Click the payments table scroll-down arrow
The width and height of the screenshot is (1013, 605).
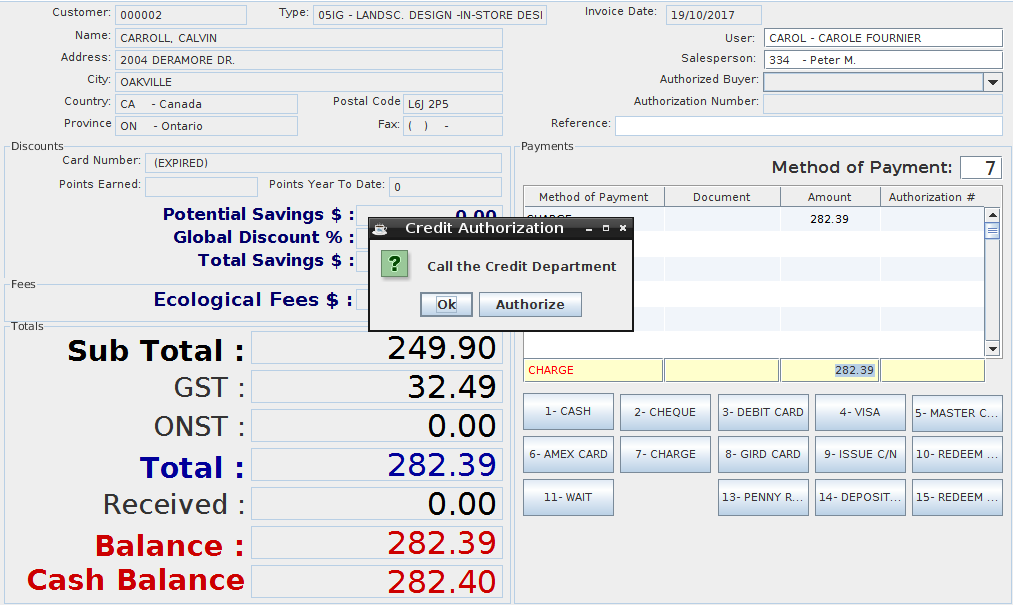992,348
